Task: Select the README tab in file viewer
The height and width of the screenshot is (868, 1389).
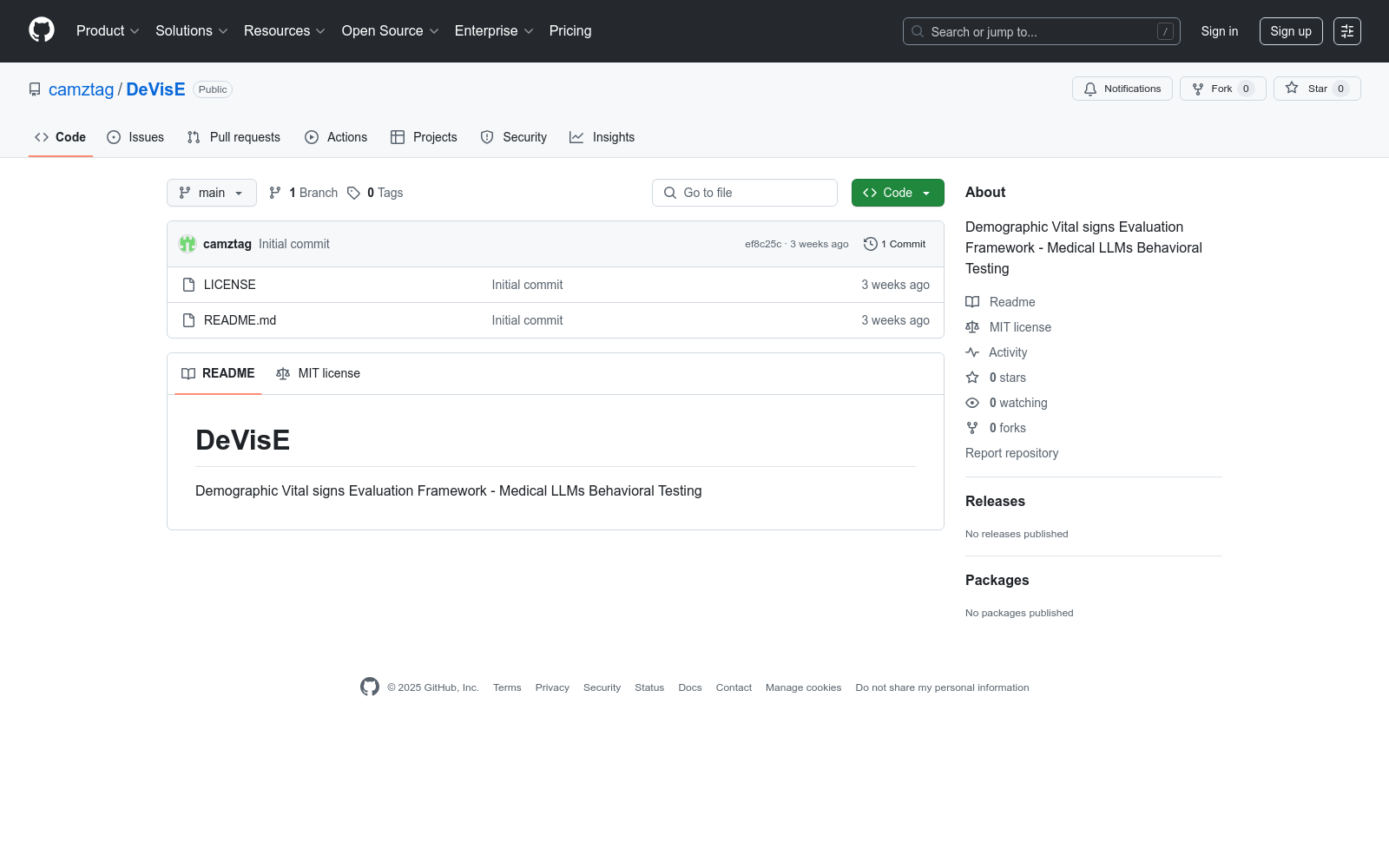Action: [x=218, y=373]
